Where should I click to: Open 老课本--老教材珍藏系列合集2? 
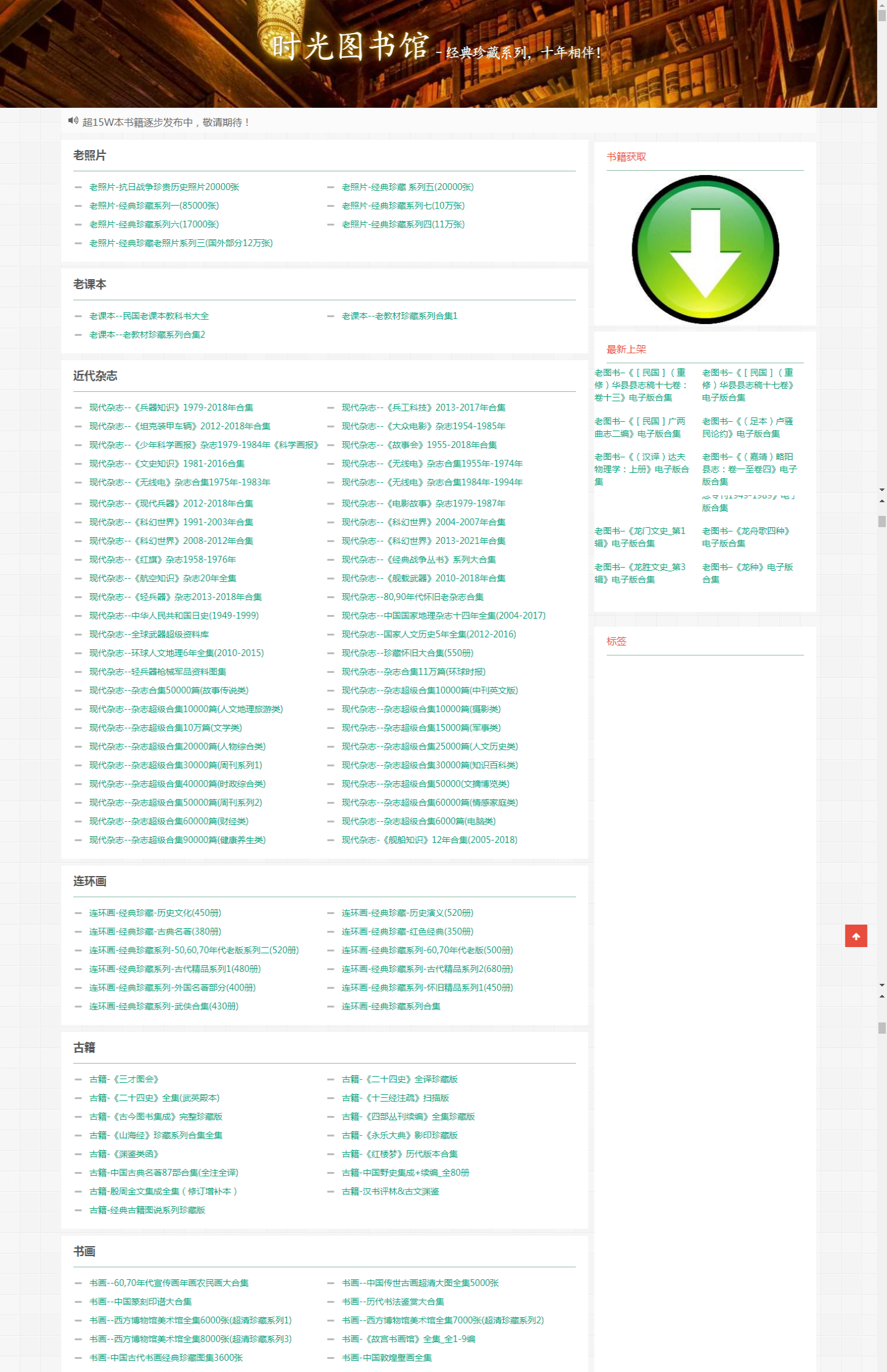[x=147, y=335]
